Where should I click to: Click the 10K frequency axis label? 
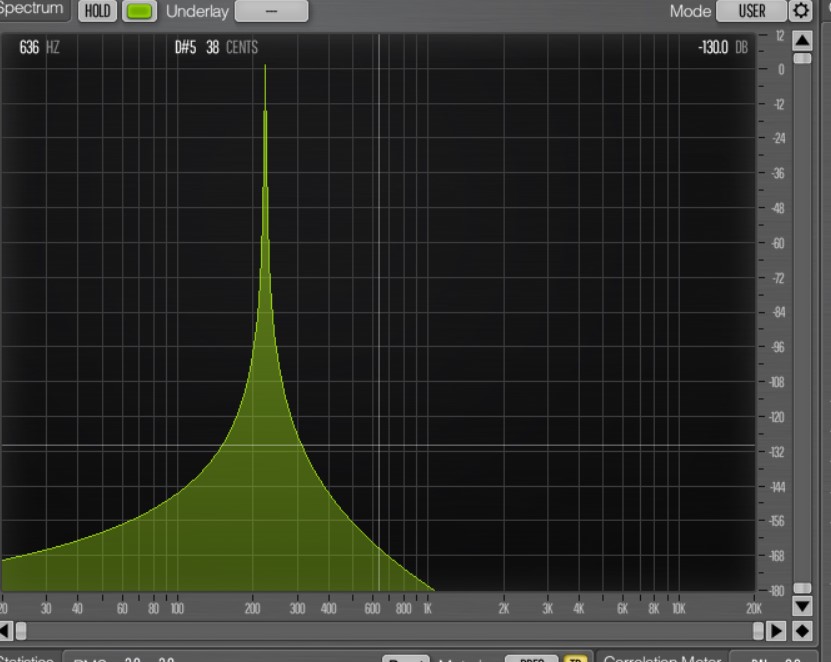pyautogui.click(x=678, y=608)
